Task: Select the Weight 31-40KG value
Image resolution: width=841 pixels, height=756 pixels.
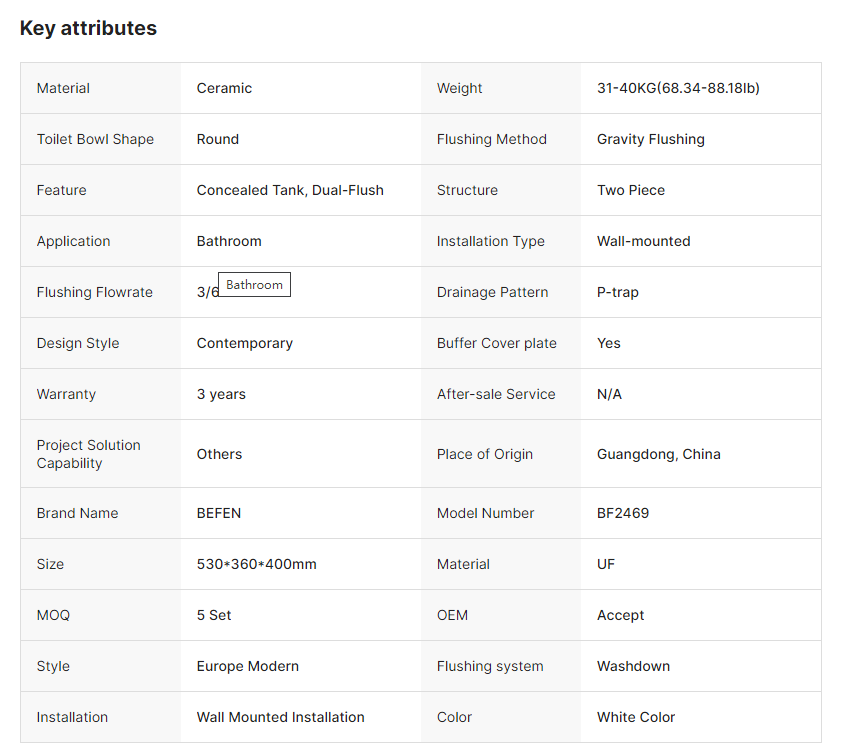Action: (x=678, y=88)
